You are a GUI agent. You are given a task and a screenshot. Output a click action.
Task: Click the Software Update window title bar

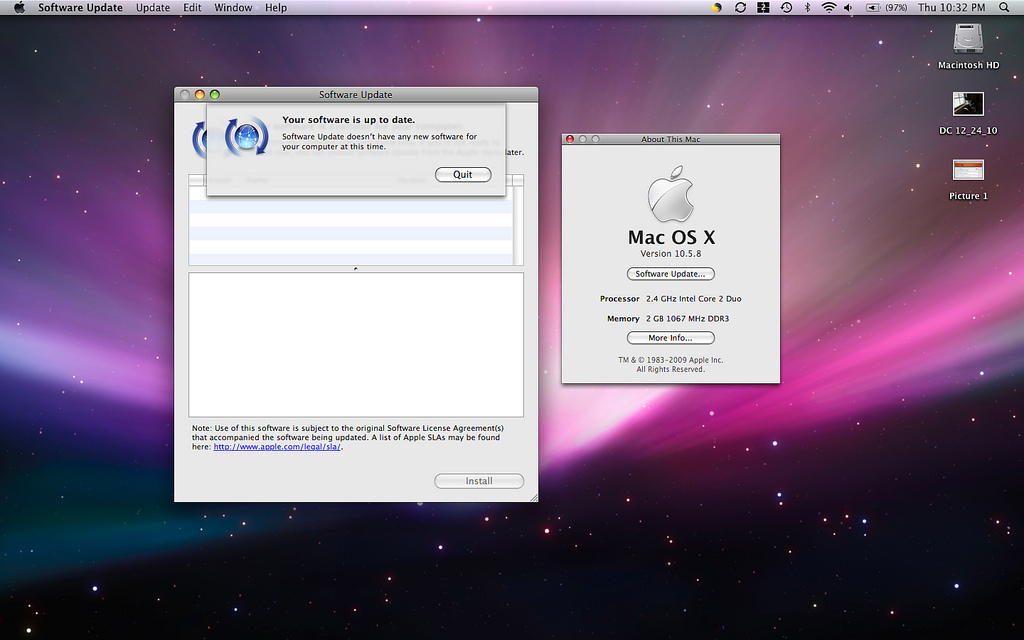point(356,95)
